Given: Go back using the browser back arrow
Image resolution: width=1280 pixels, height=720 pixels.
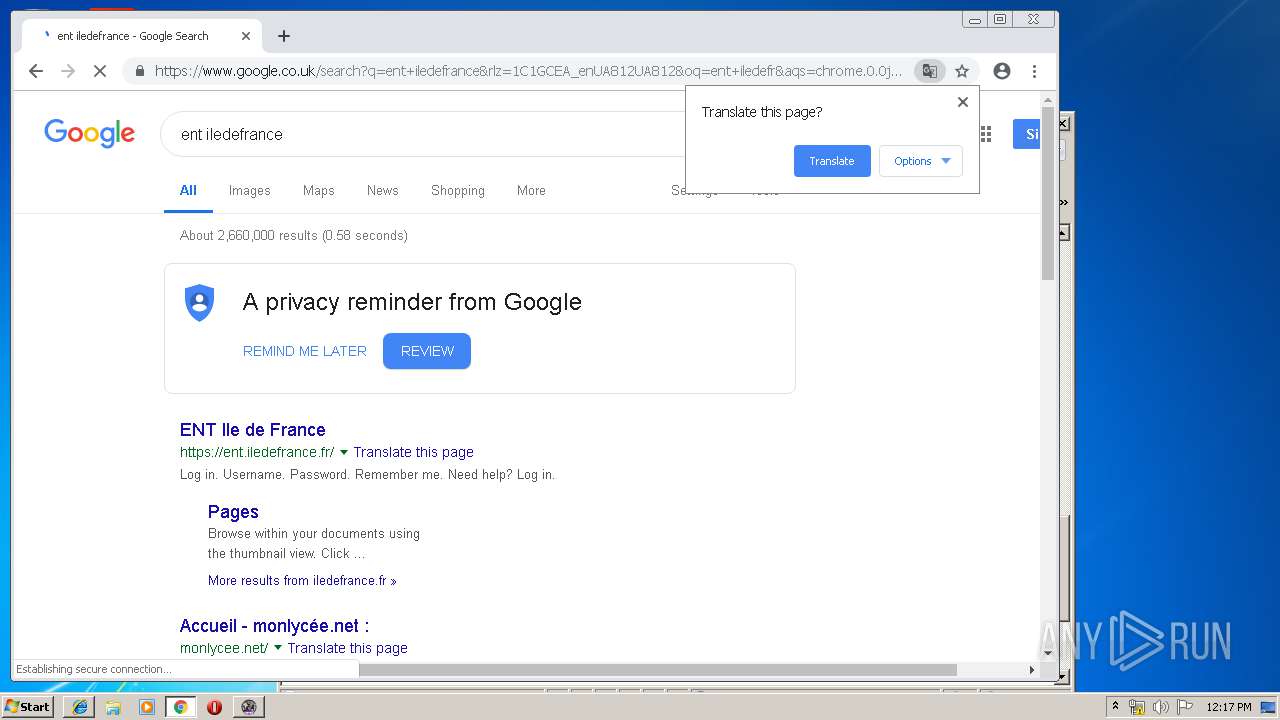Looking at the screenshot, I should [36, 71].
